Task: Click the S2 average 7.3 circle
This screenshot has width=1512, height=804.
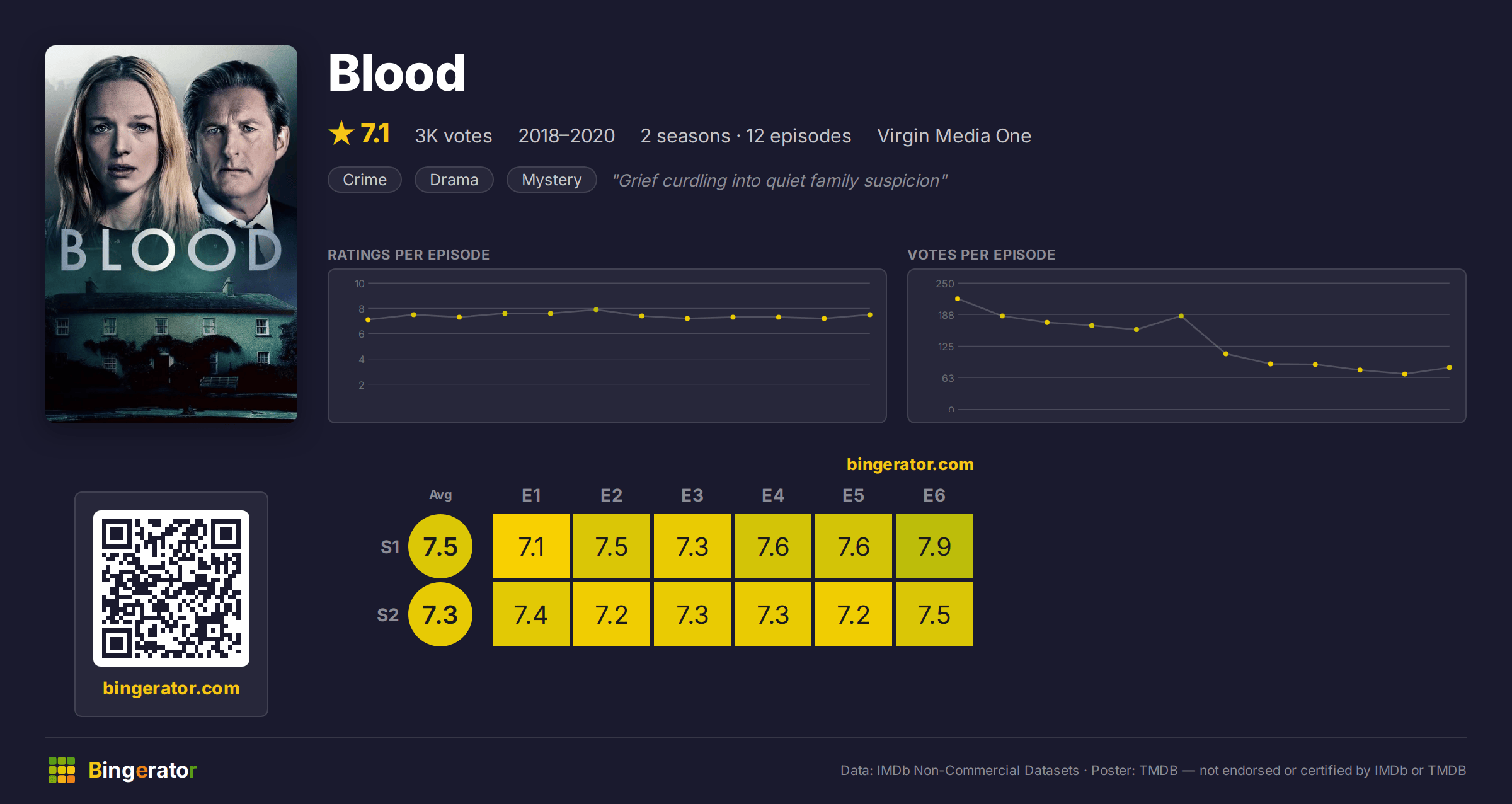Action: [x=440, y=614]
